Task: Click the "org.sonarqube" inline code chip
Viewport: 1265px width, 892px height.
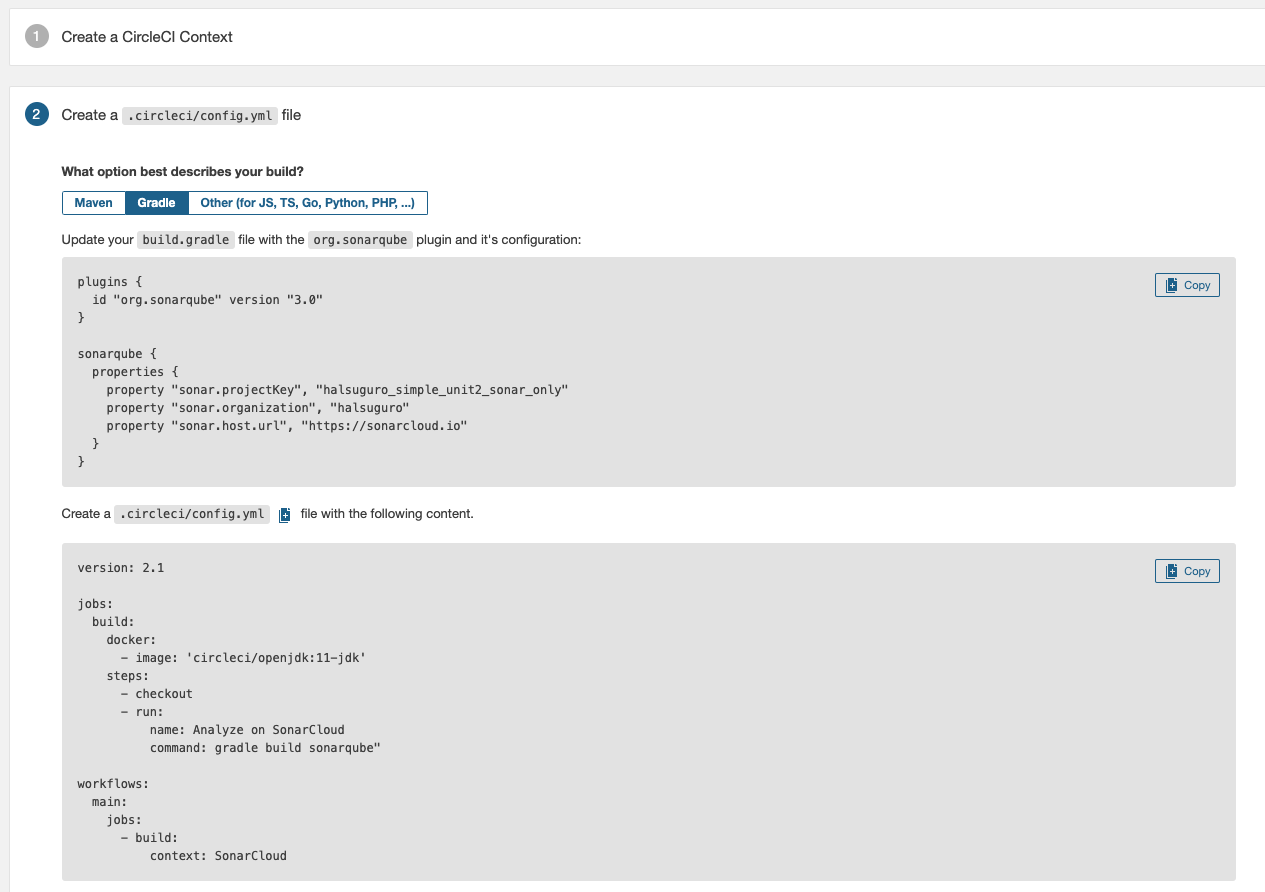Action: pyautogui.click(x=360, y=239)
